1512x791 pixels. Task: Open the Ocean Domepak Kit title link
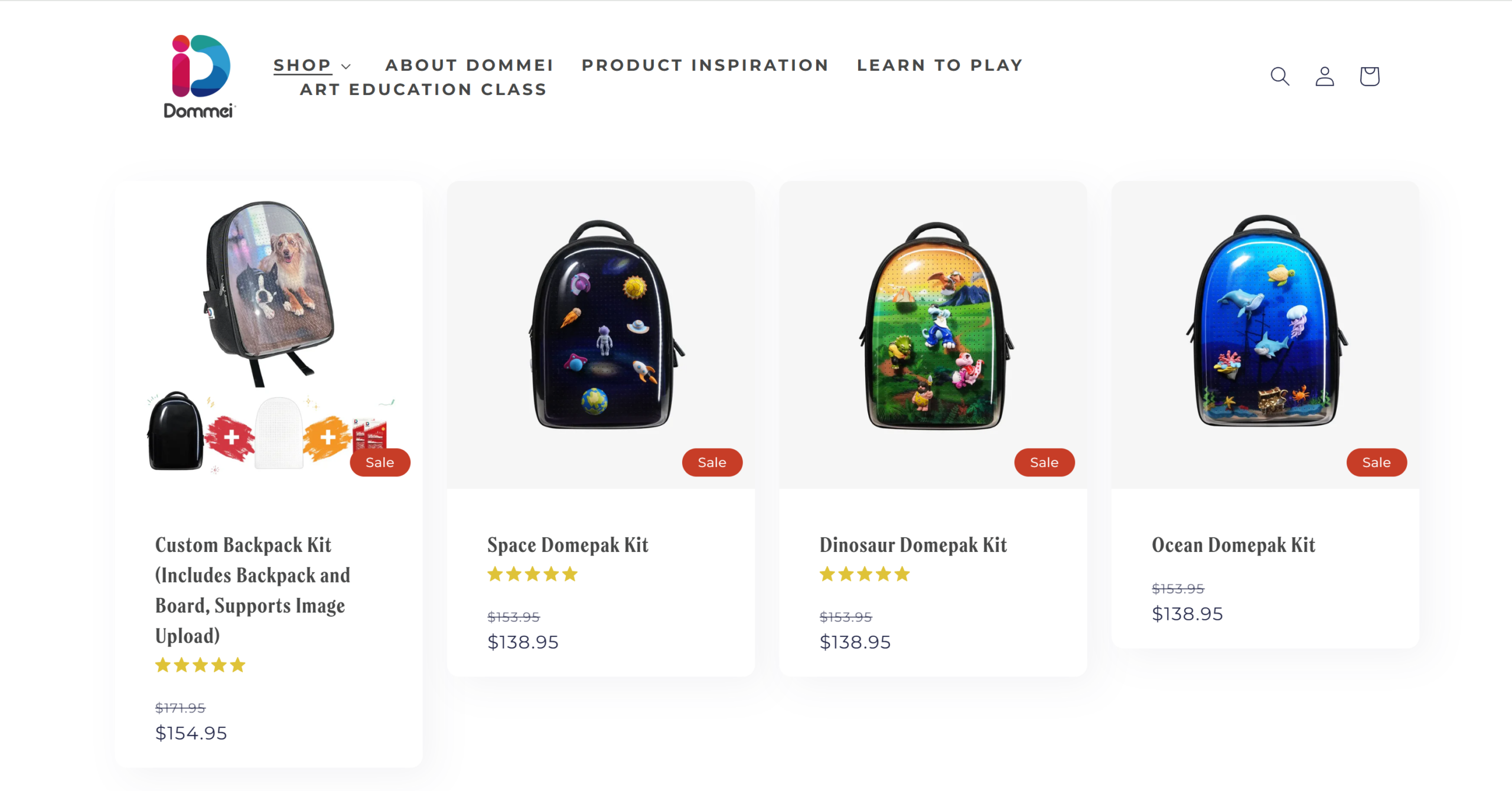[x=1233, y=544]
